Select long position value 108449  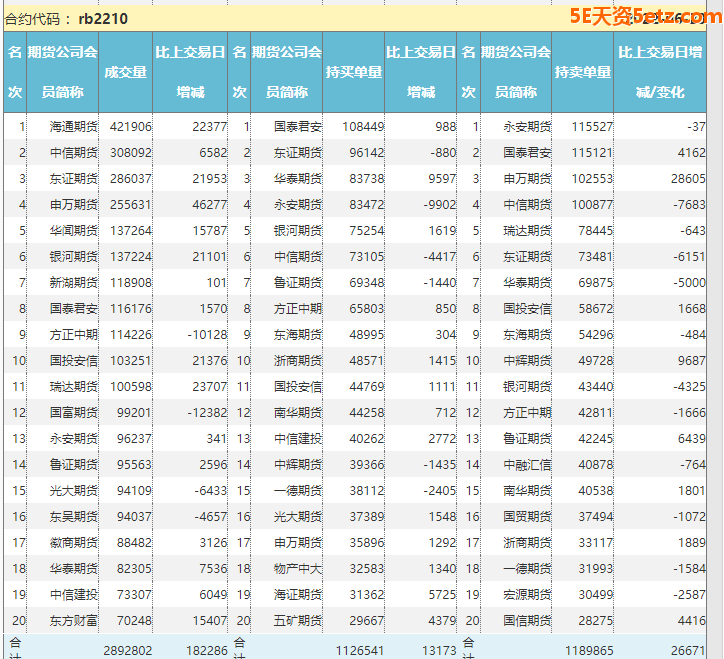[363, 127]
